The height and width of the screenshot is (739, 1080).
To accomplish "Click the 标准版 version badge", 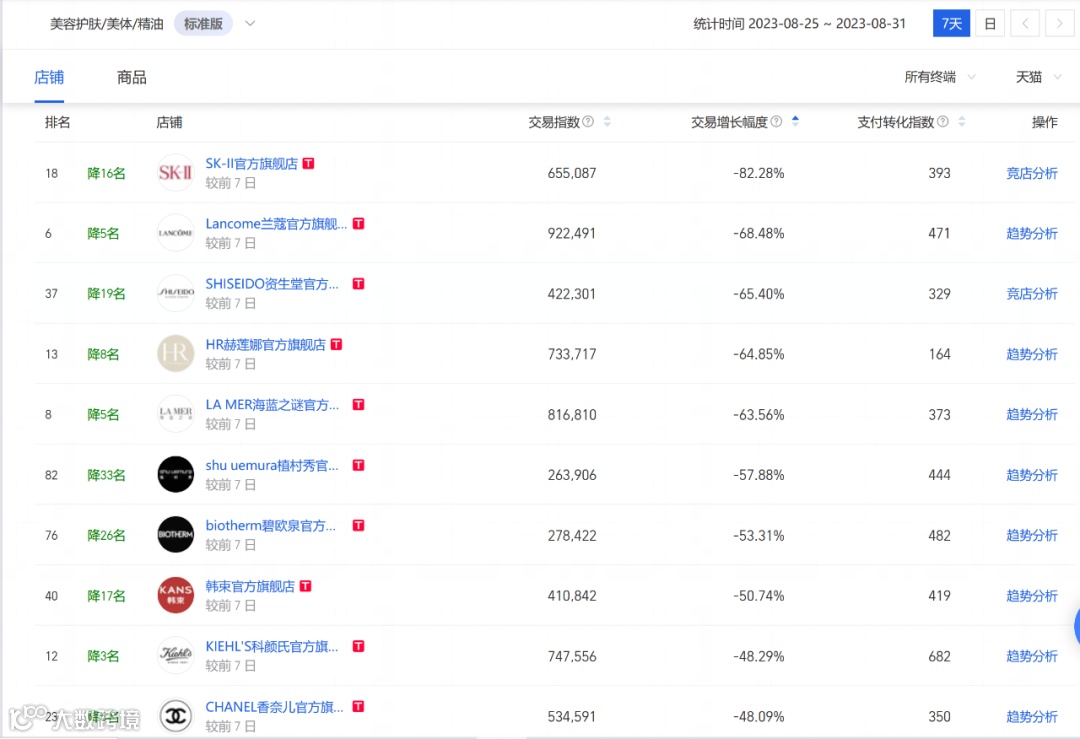I will point(203,23).
